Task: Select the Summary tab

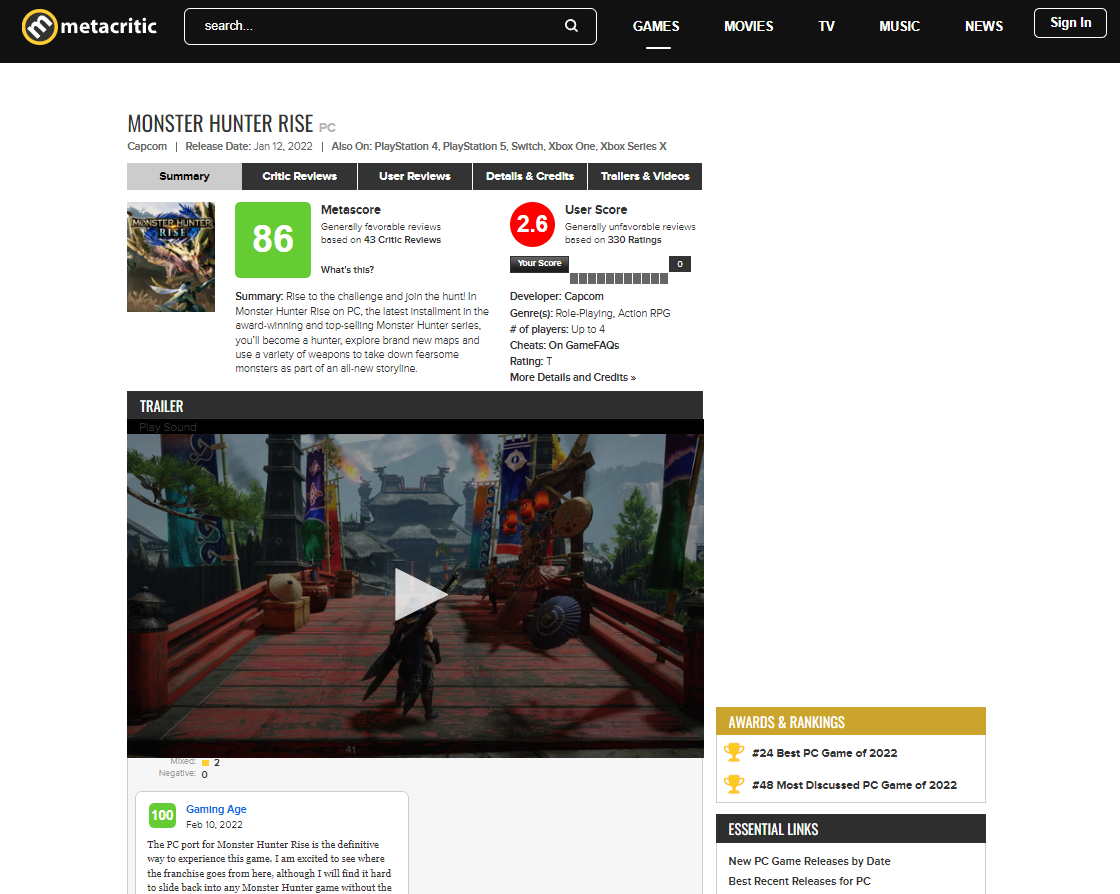Action: (x=184, y=176)
